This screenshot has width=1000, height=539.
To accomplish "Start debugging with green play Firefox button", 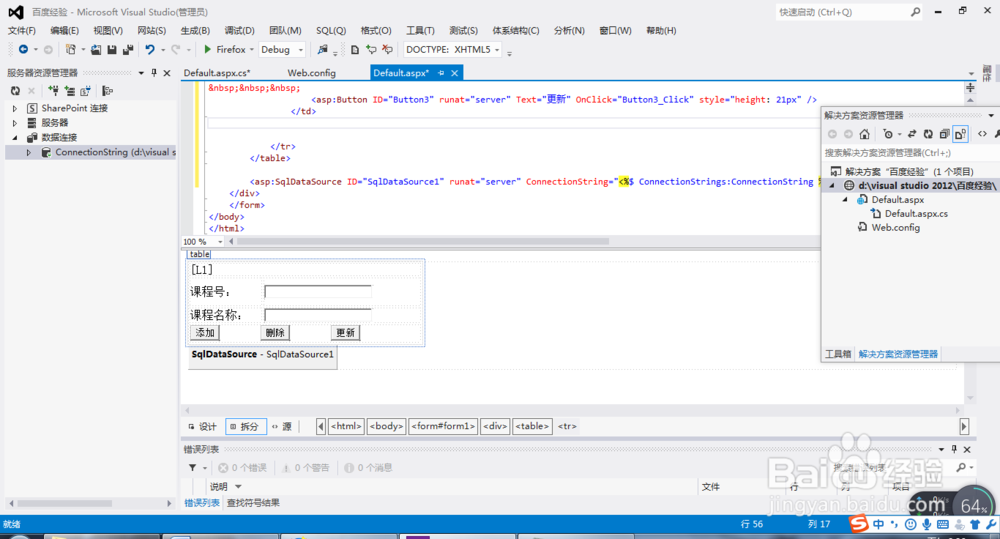I will [x=224, y=49].
